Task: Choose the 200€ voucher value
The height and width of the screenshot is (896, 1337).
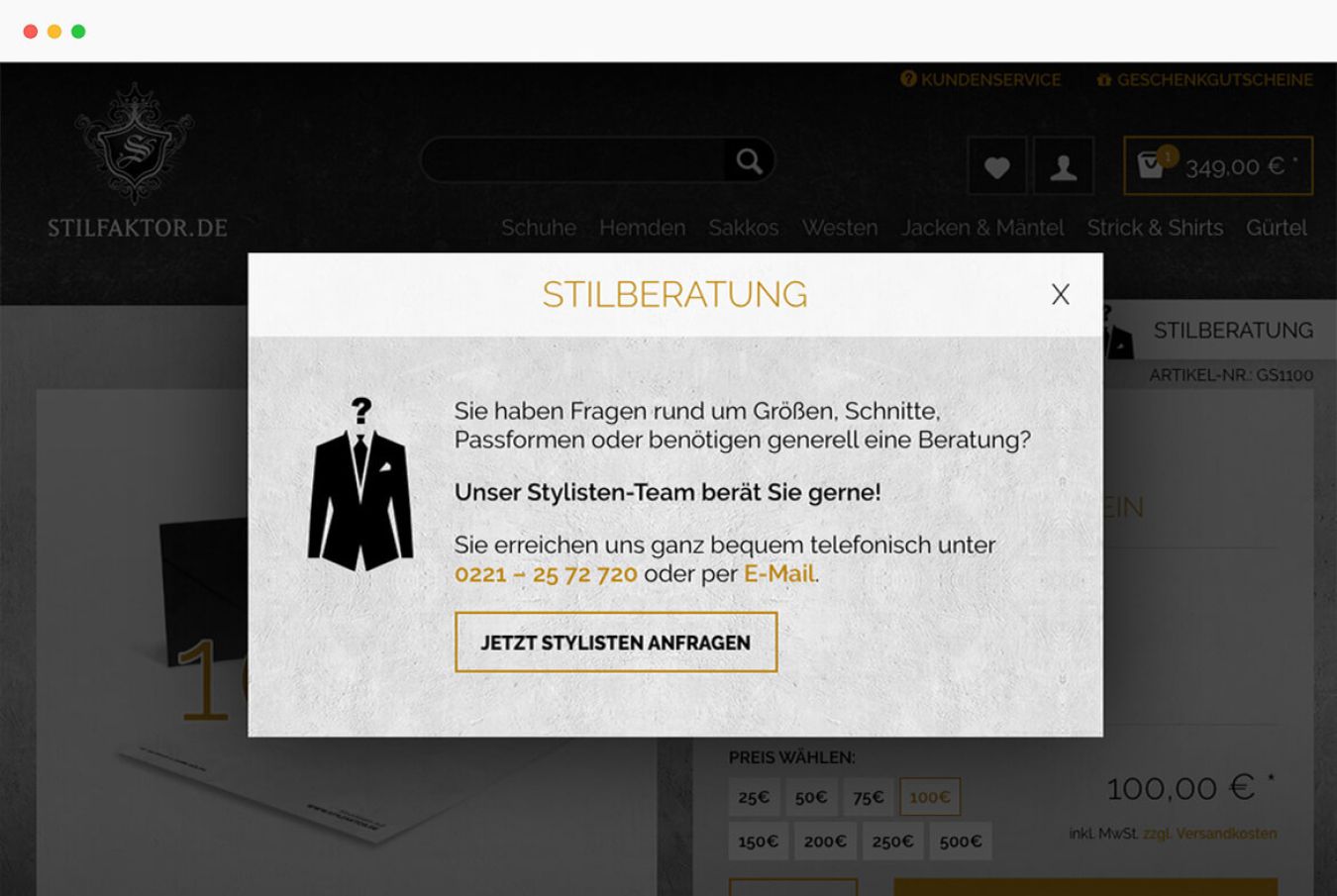Action: pyautogui.click(x=825, y=842)
